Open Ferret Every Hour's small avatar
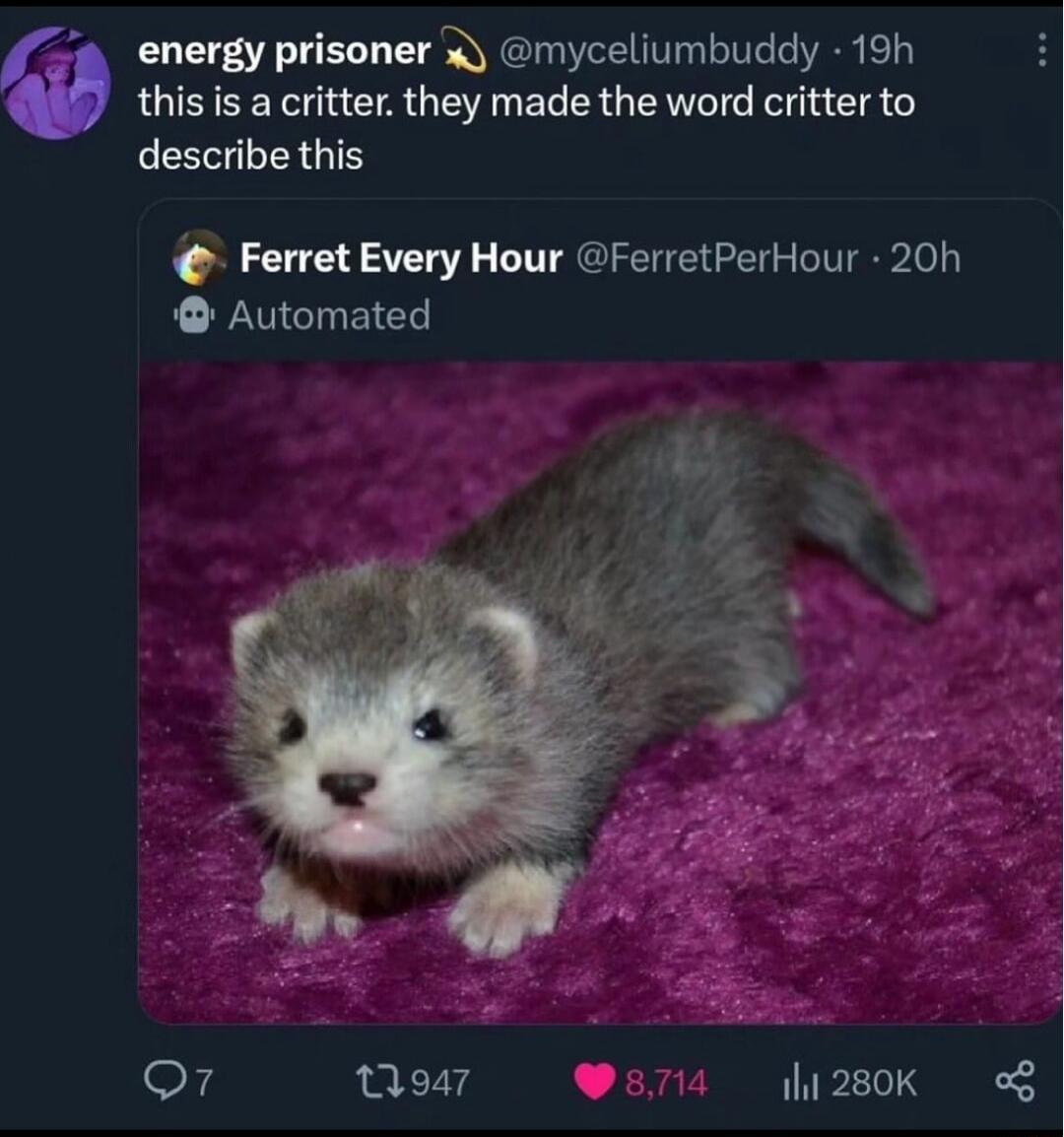This screenshot has height=1137, width=1064. [198, 258]
